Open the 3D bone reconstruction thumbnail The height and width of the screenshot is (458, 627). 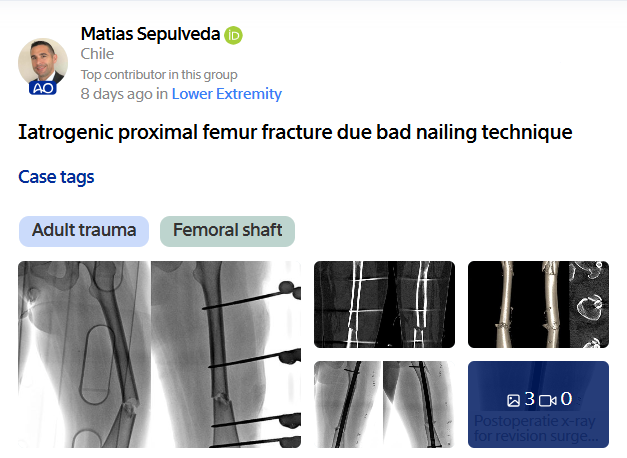pyautogui.click(x=538, y=304)
